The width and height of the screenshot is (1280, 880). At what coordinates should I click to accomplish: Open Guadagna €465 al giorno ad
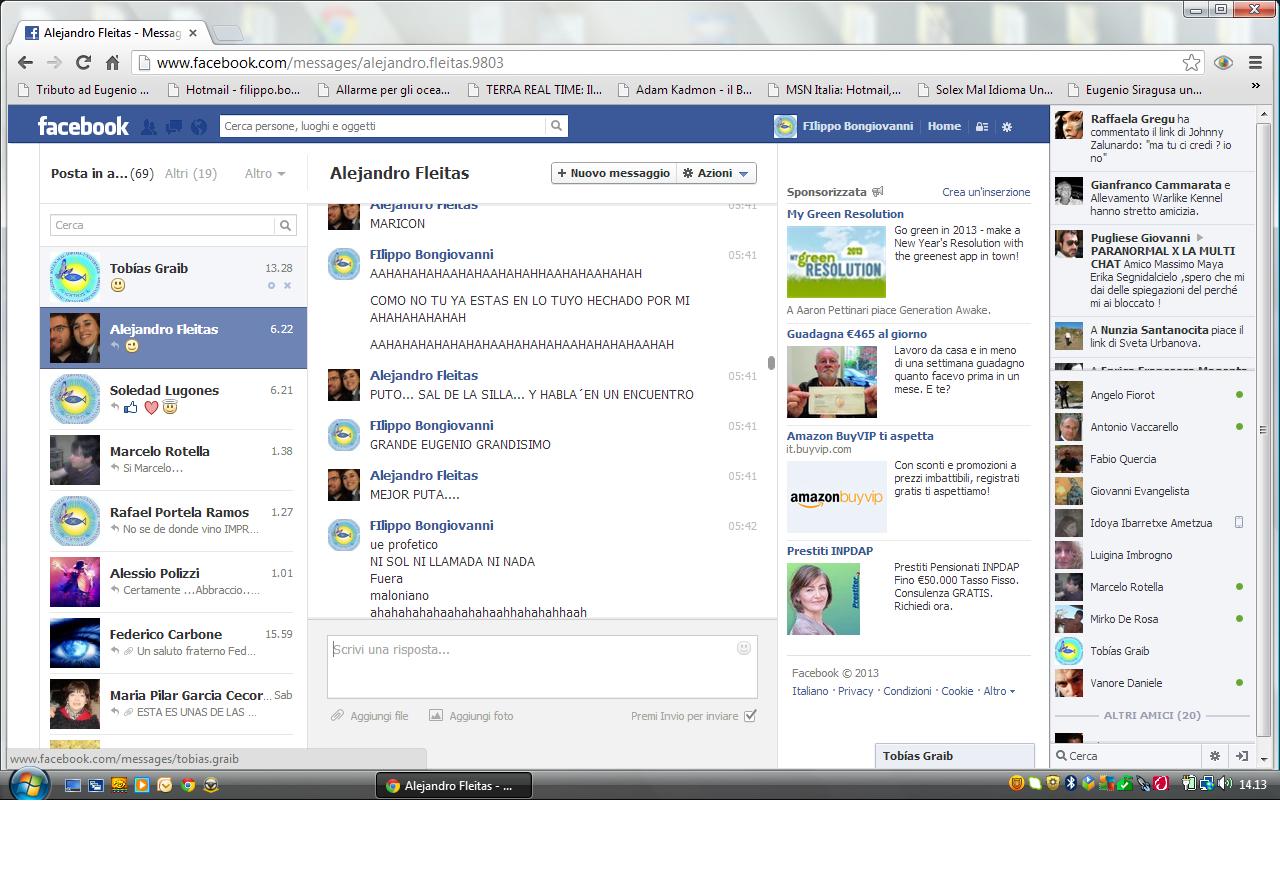(x=857, y=334)
